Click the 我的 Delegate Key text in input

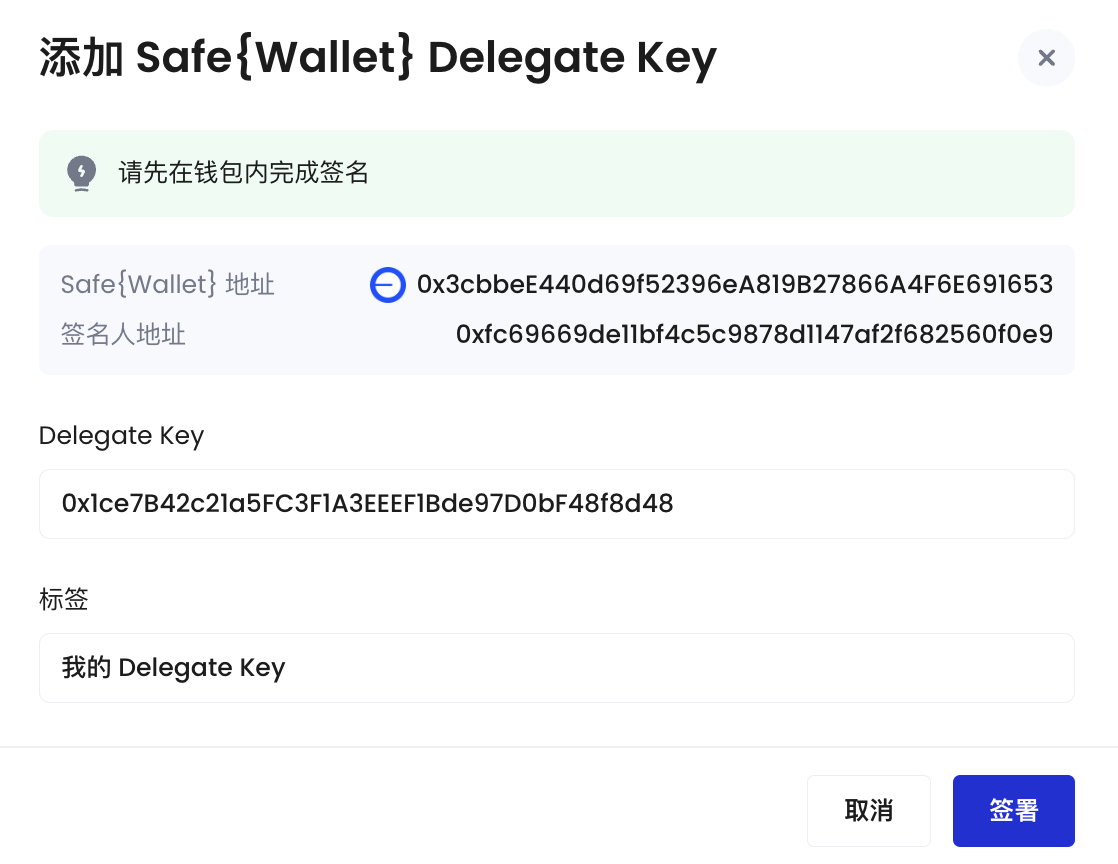tap(173, 668)
